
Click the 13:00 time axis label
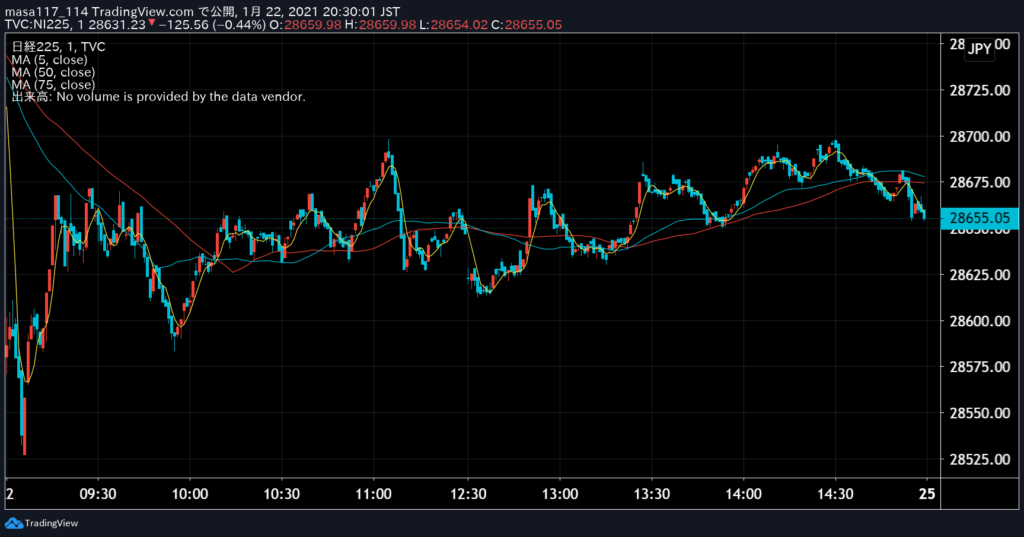point(560,494)
